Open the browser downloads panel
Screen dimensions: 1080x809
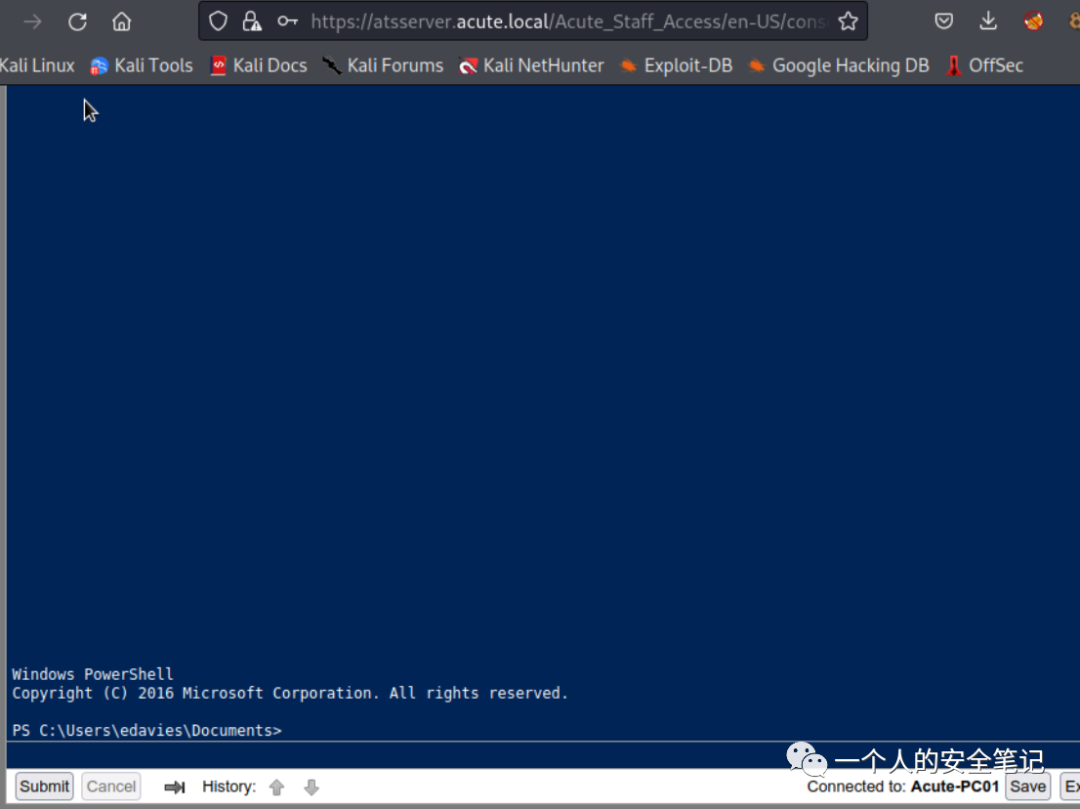point(988,22)
